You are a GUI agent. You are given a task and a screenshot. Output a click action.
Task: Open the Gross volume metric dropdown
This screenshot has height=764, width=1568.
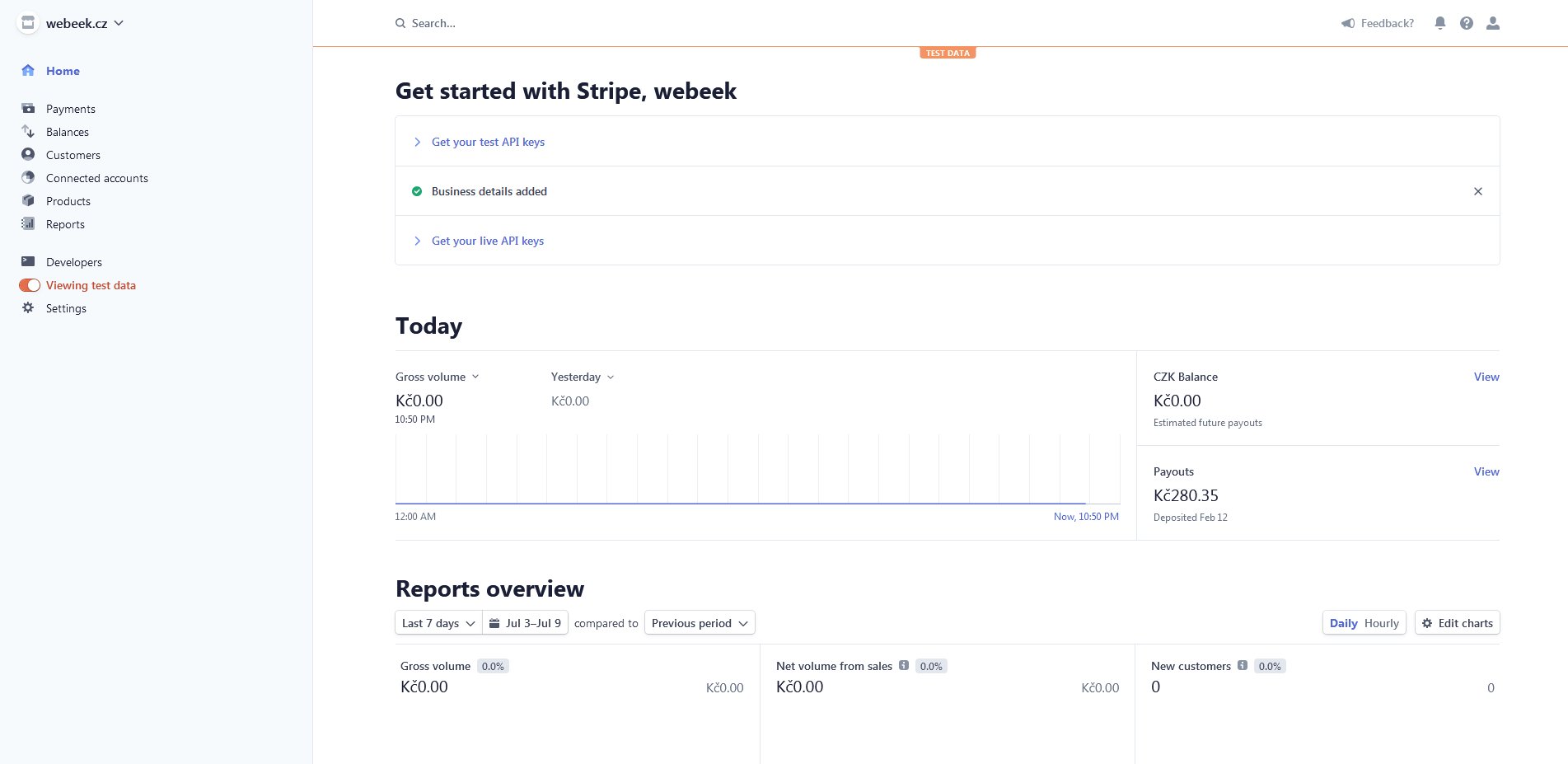click(x=437, y=377)
